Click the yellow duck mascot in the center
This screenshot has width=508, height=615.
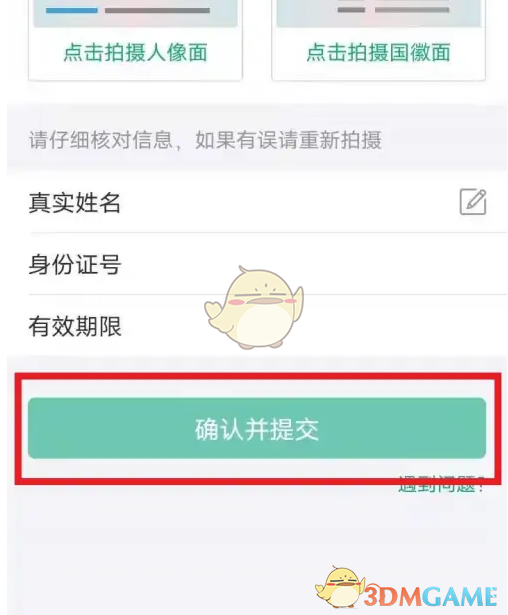[254, 308]
